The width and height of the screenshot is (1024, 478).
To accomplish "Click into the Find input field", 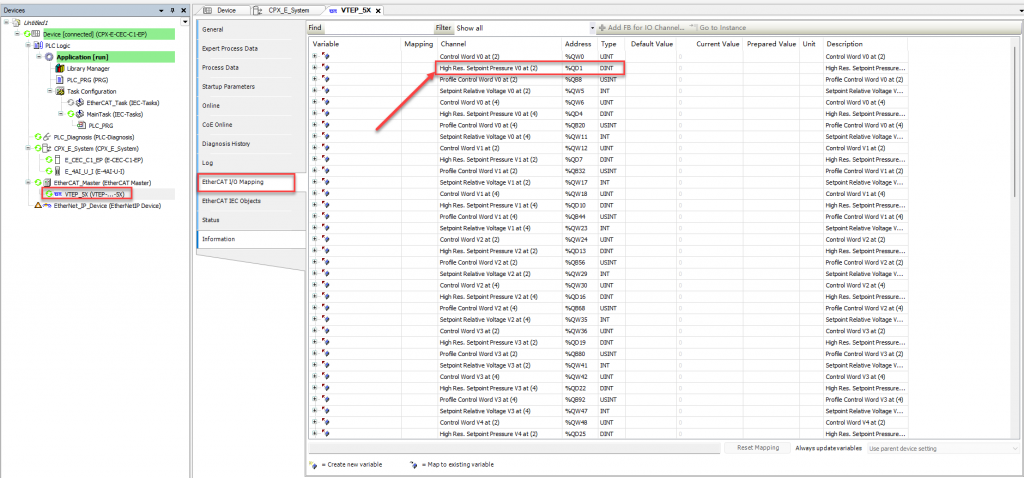I will [379, 28].
